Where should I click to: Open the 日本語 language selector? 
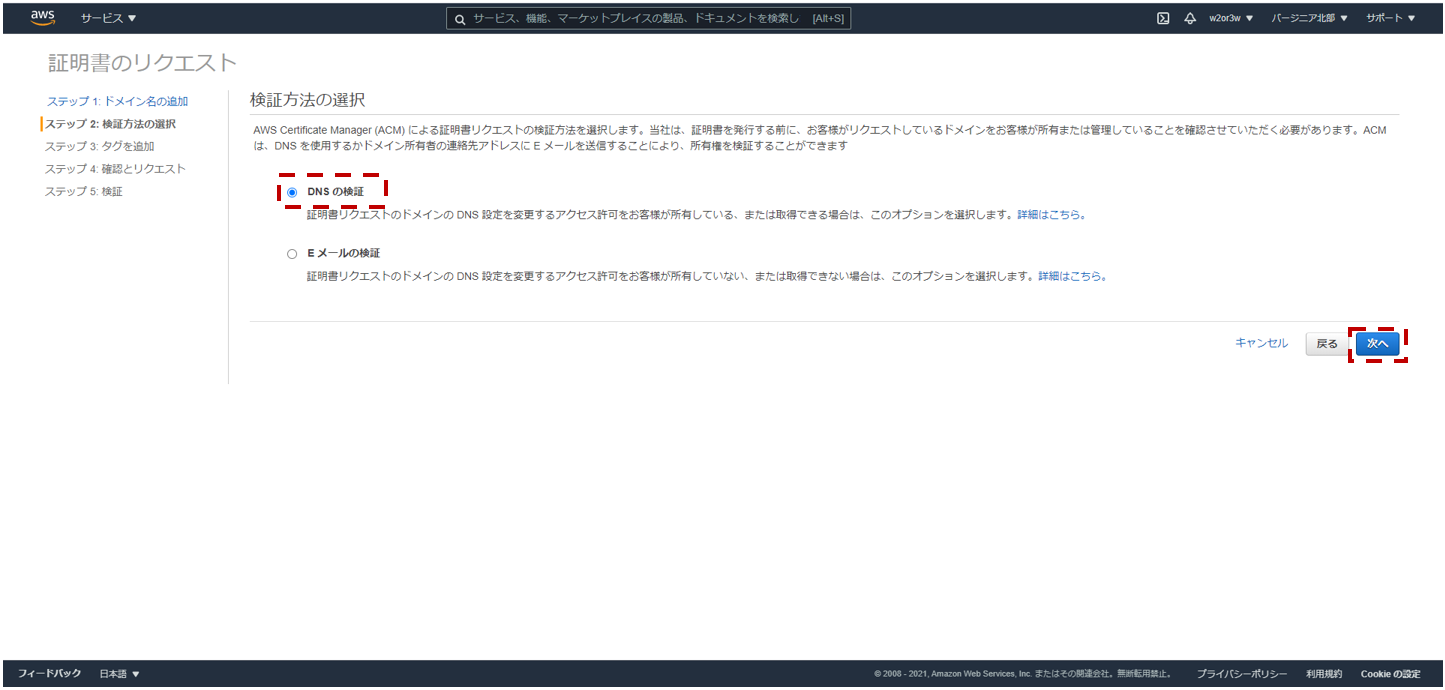[x=119, y=674]
